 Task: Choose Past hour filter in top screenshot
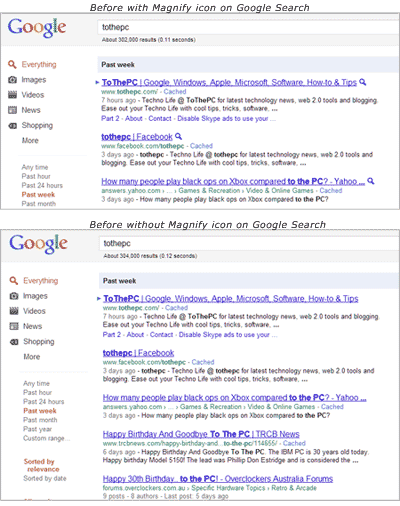[36, 176]
